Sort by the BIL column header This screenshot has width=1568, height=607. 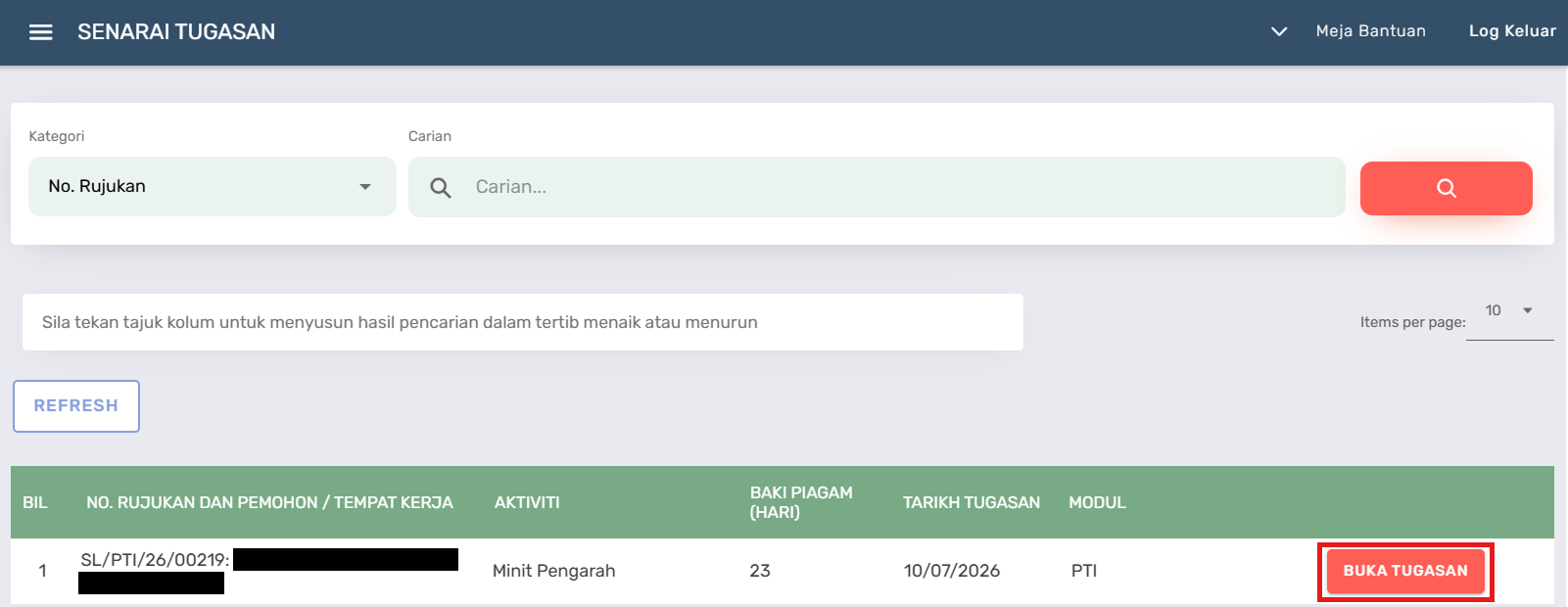(x=35, y=502)
